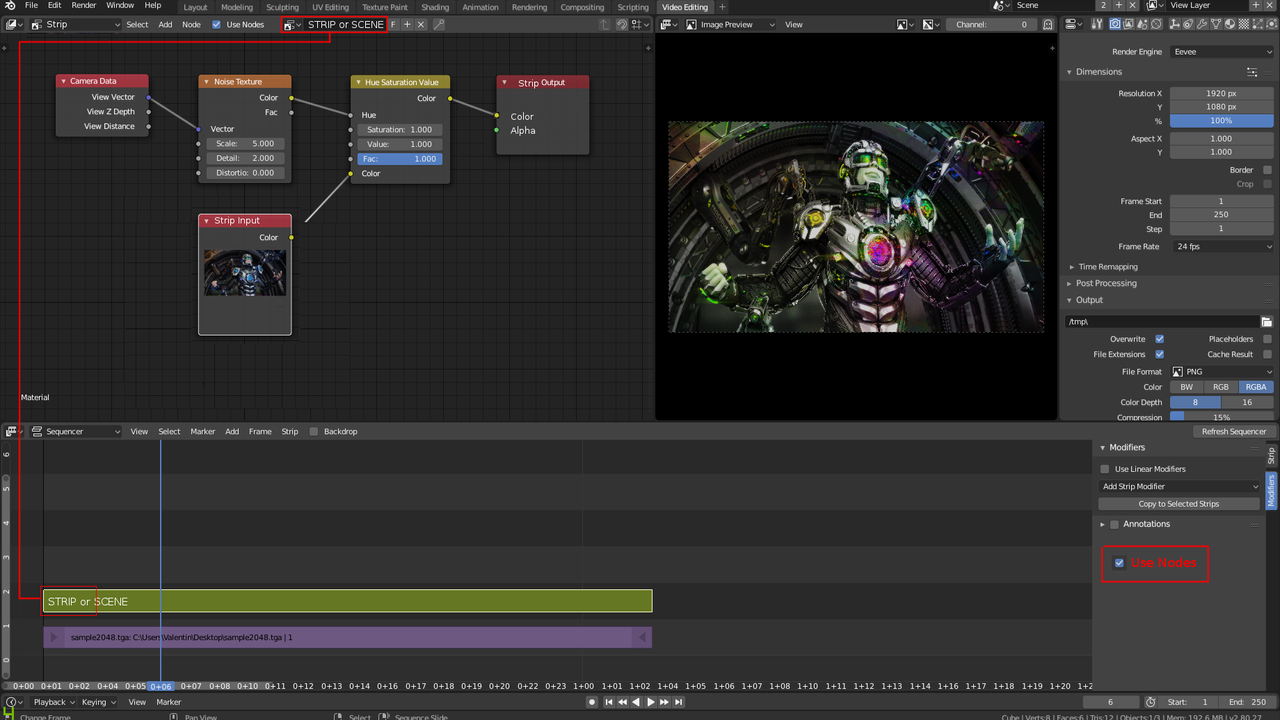Open the editor type selector in the node editor header
Viewport: 1280px width, 720px height.
(x=12, y=24)
